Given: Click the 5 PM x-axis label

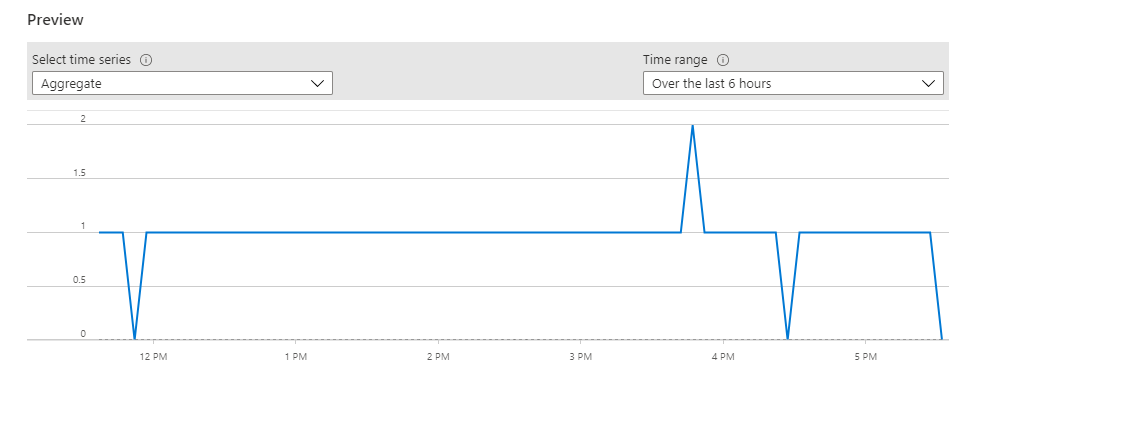Looking at the screenshot, I should (x=866, y=357).
